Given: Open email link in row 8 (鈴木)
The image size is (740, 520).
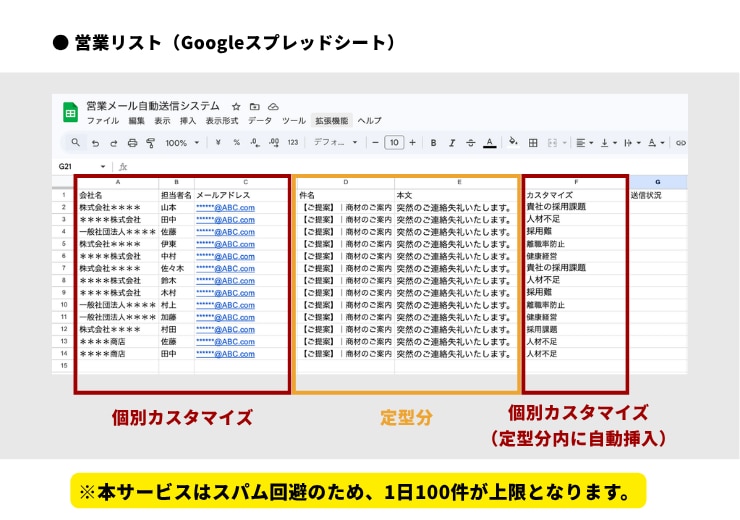Looking at the screenshot, I should click(226, 281).
